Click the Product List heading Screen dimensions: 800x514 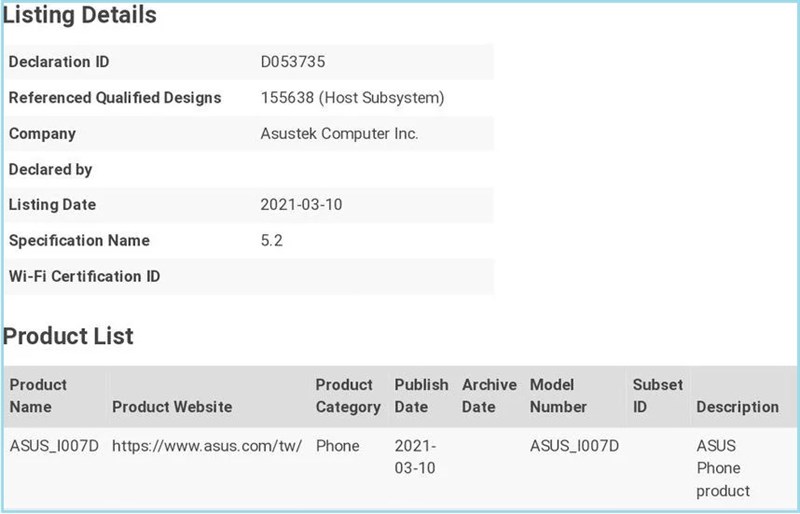[68, 336]
